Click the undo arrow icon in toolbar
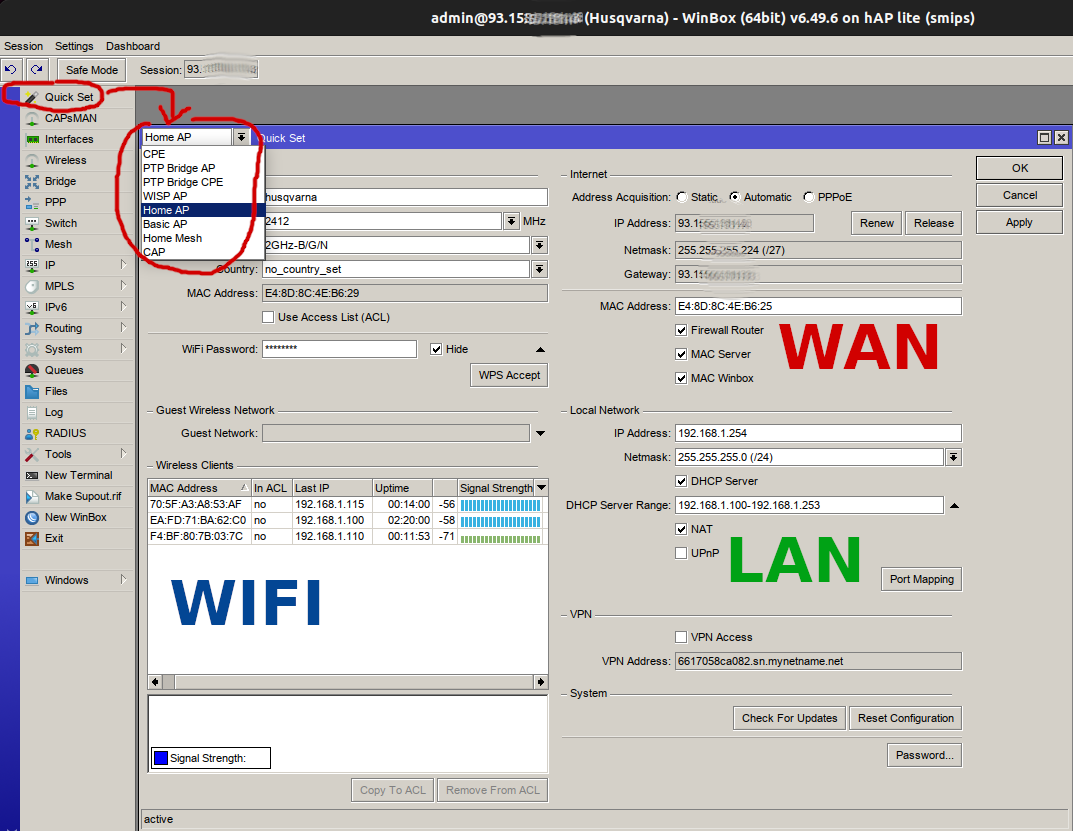Viewport: 1073px width, 831px height. coord(11,69)
